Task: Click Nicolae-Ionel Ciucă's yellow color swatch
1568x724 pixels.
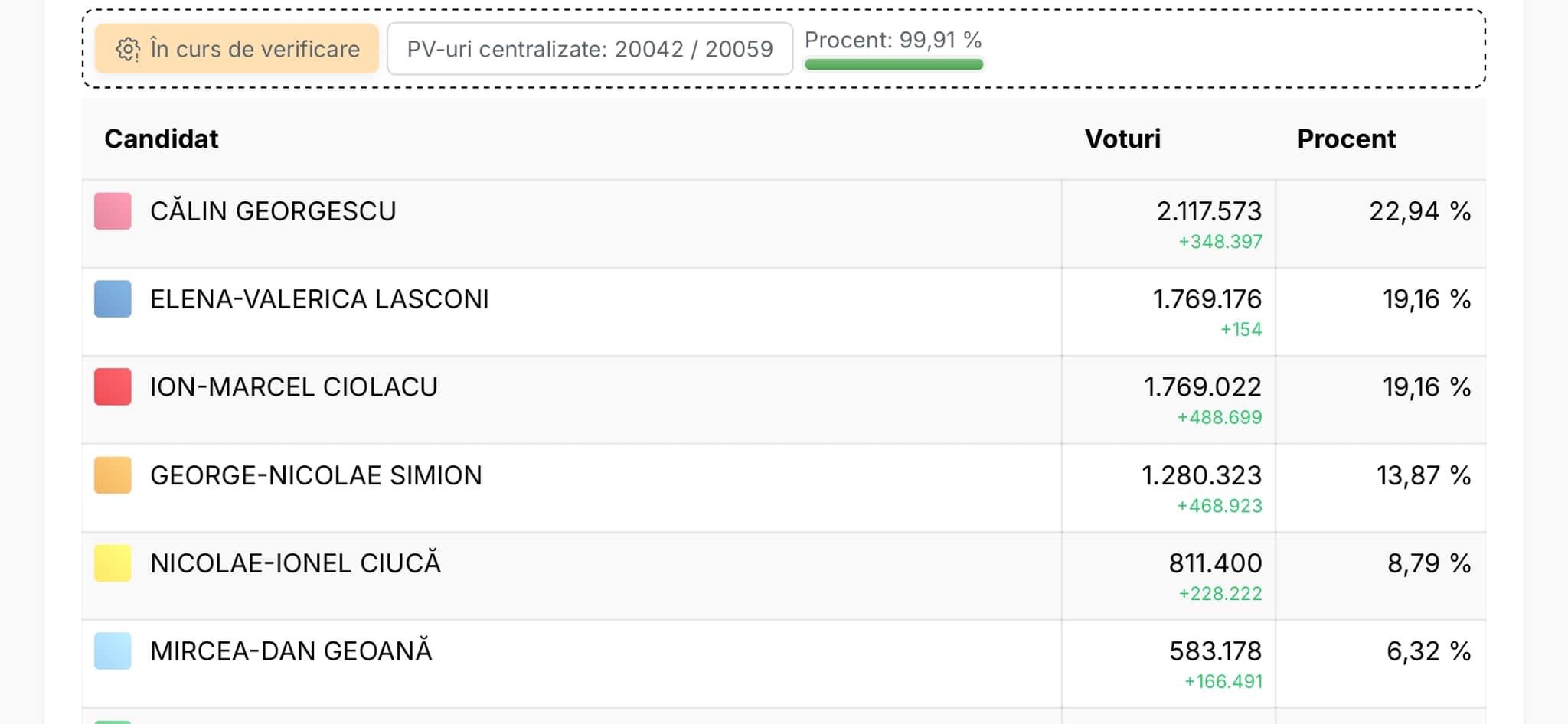Action: 113,563
